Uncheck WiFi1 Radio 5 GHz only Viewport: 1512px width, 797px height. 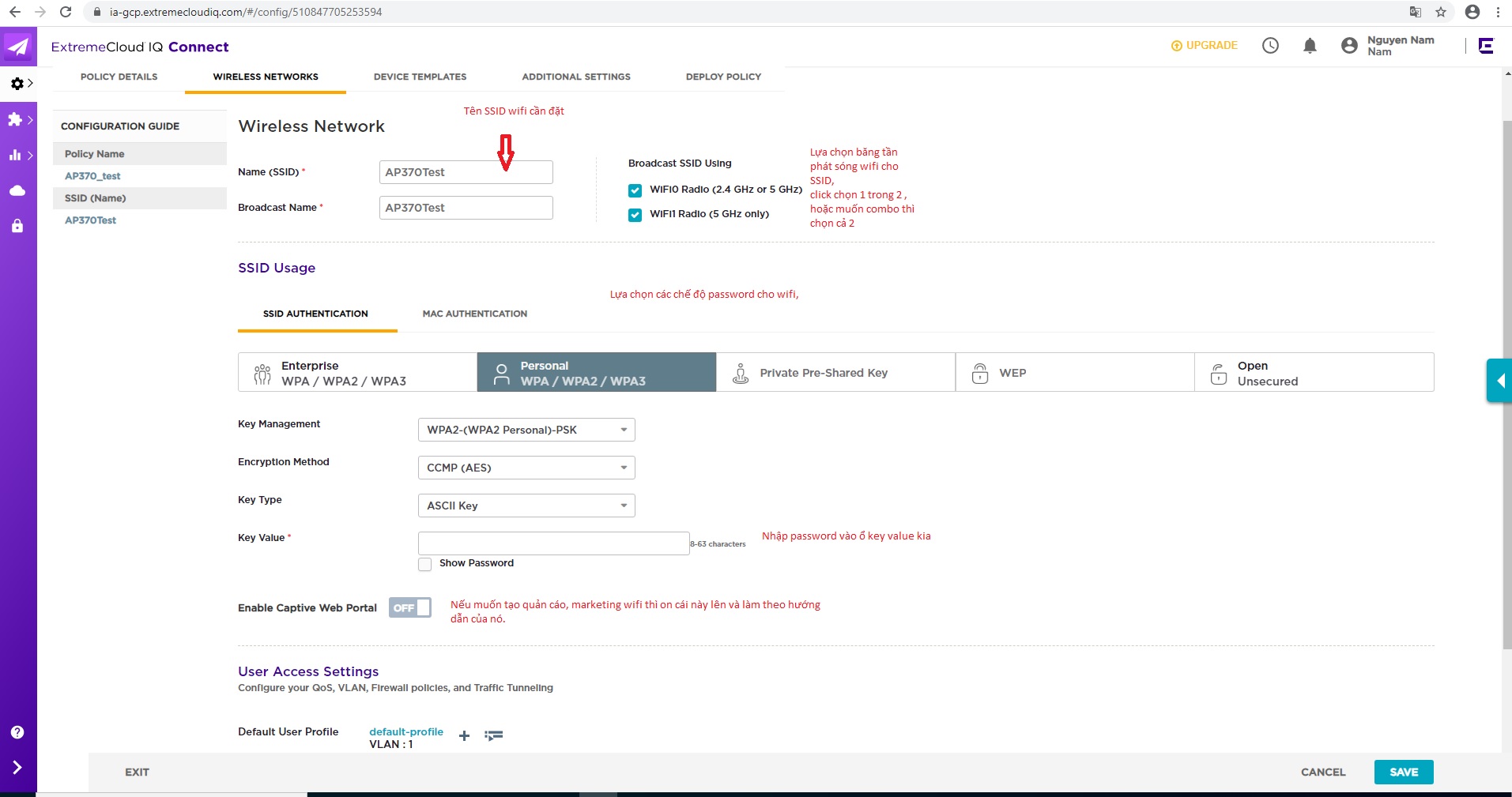635,215
